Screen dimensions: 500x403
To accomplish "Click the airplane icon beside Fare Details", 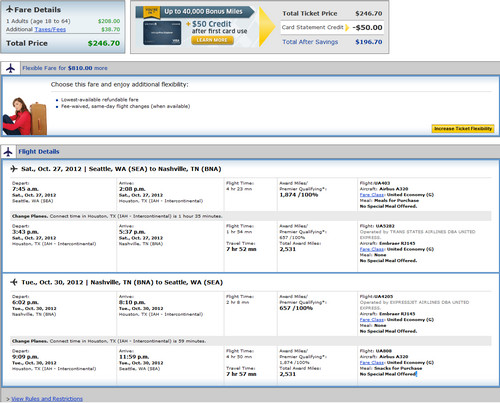I will [x=10, y=9].
